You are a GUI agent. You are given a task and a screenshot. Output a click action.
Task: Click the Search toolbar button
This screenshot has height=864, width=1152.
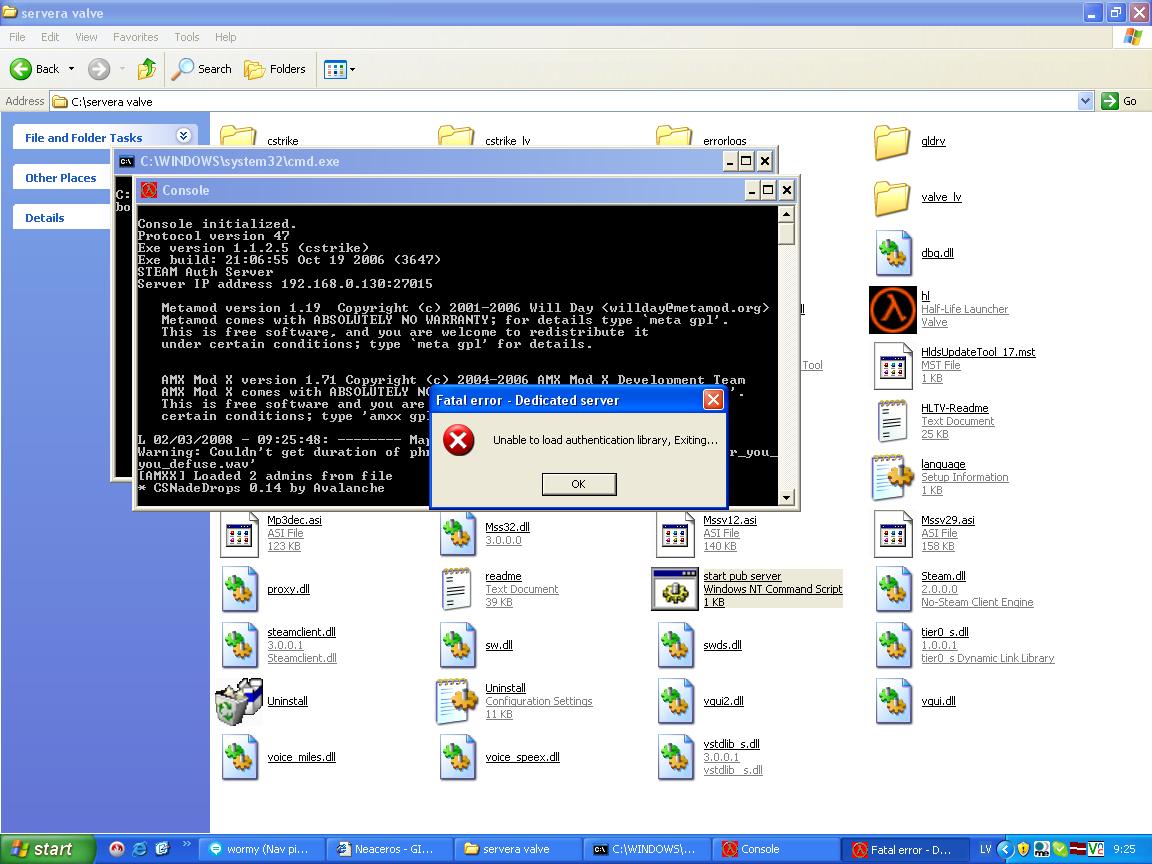click(x=202, y=69)
